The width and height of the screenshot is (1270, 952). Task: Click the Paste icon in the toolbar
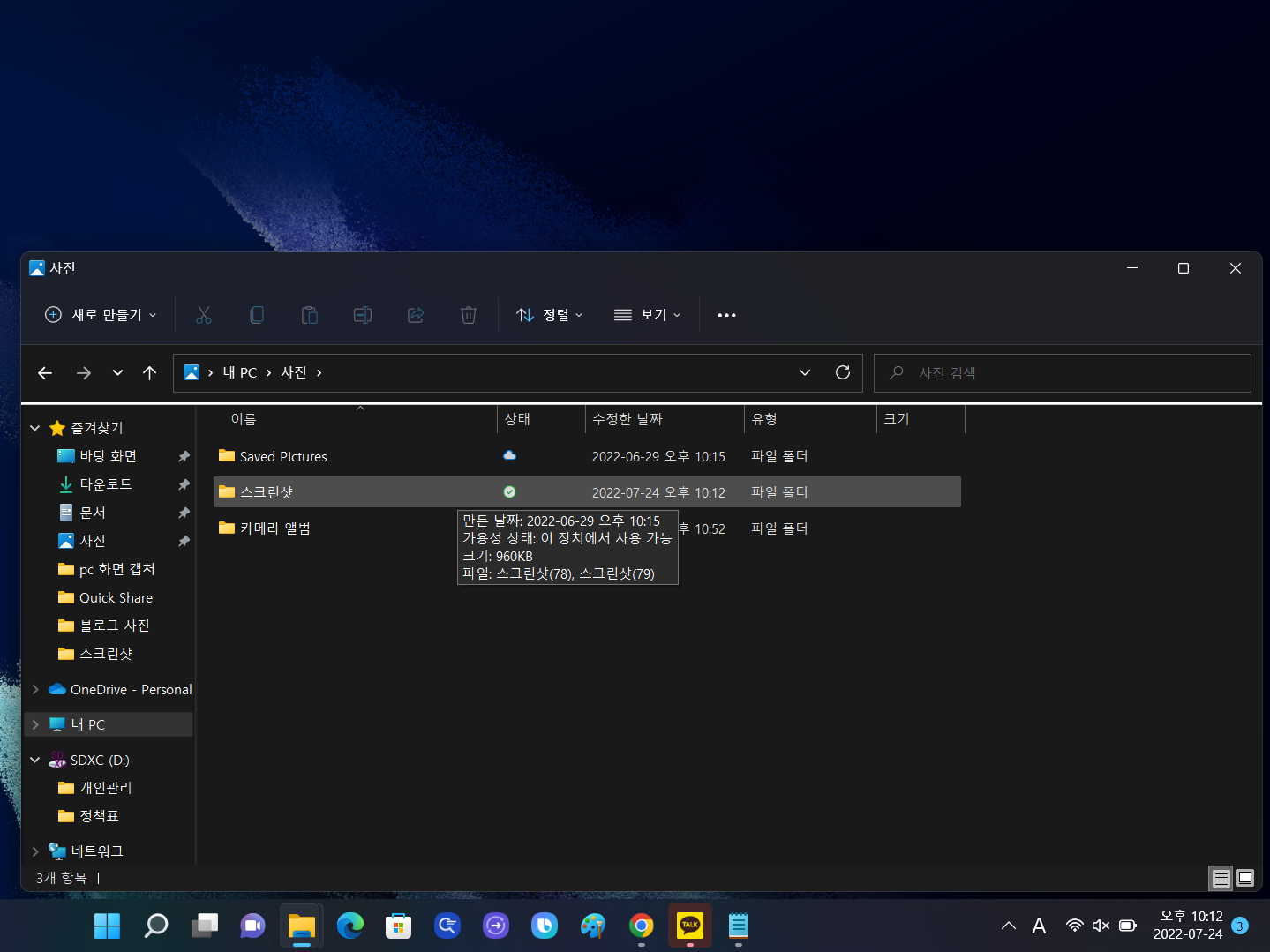point(310,315)
